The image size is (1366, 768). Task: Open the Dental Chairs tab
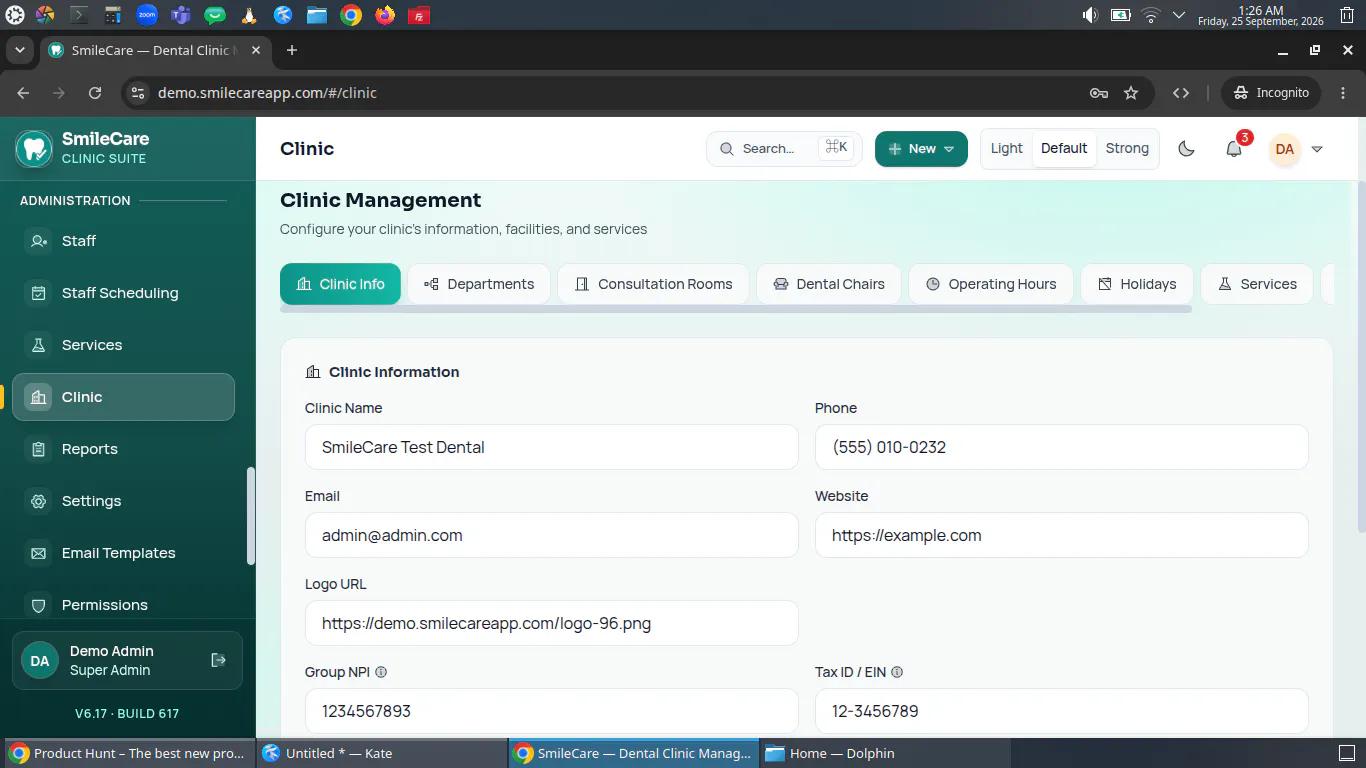[829, 284]
